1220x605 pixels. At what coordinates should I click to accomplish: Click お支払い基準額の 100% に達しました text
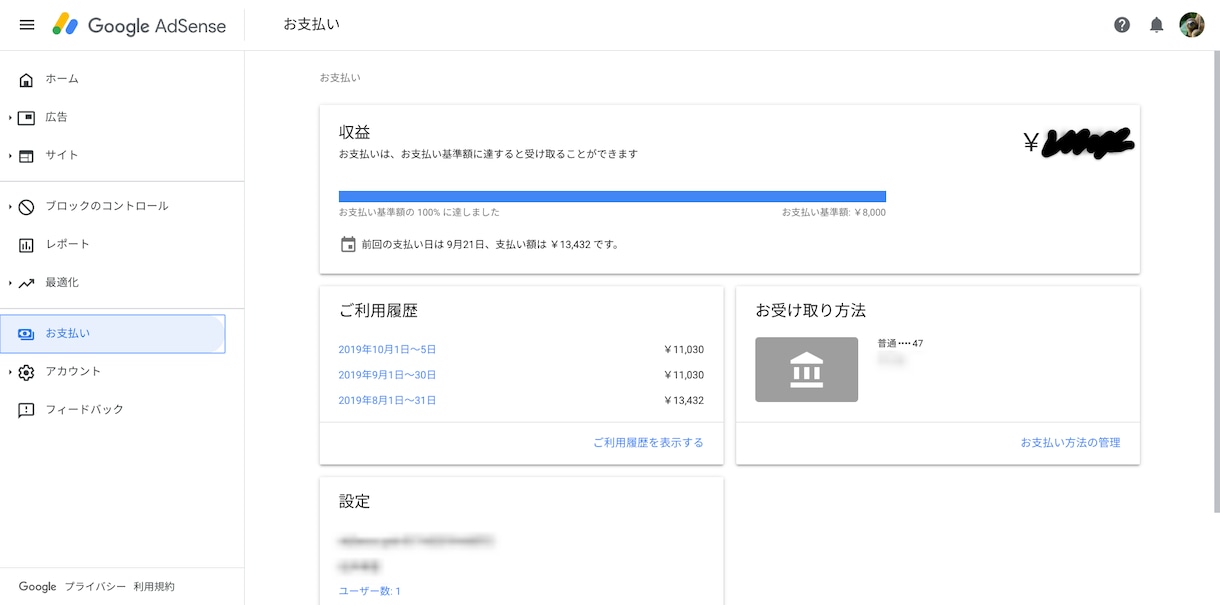tap(419, 212)
